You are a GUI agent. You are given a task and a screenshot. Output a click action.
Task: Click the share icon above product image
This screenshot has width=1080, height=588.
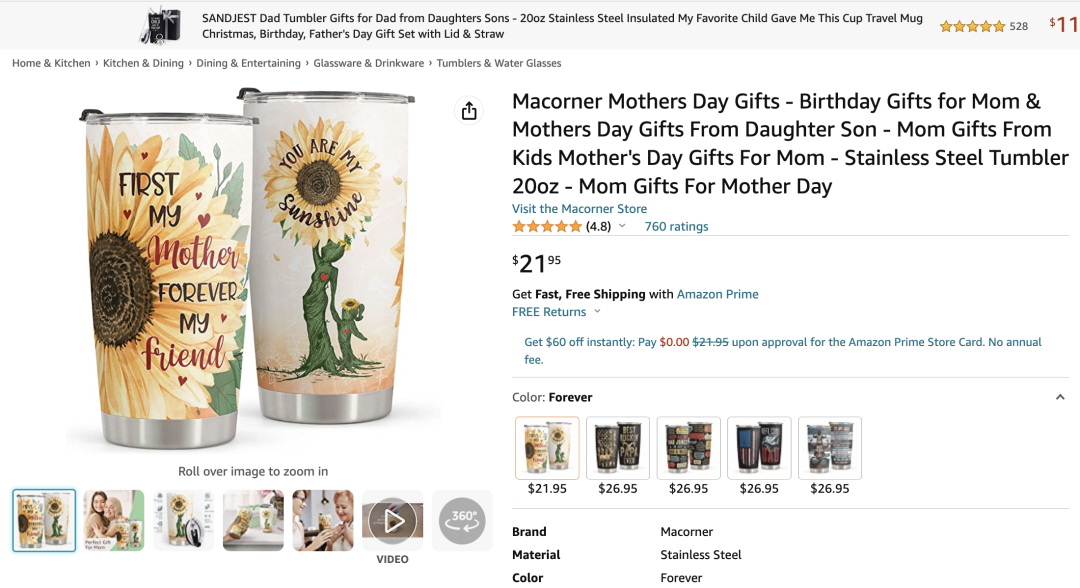469,111
